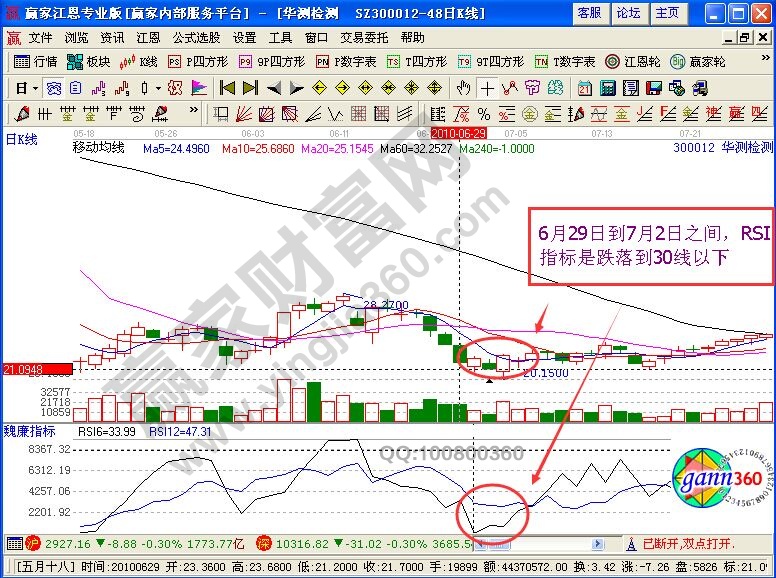
Task: Toggle the percent coordinate button
Action: (484, 113)
